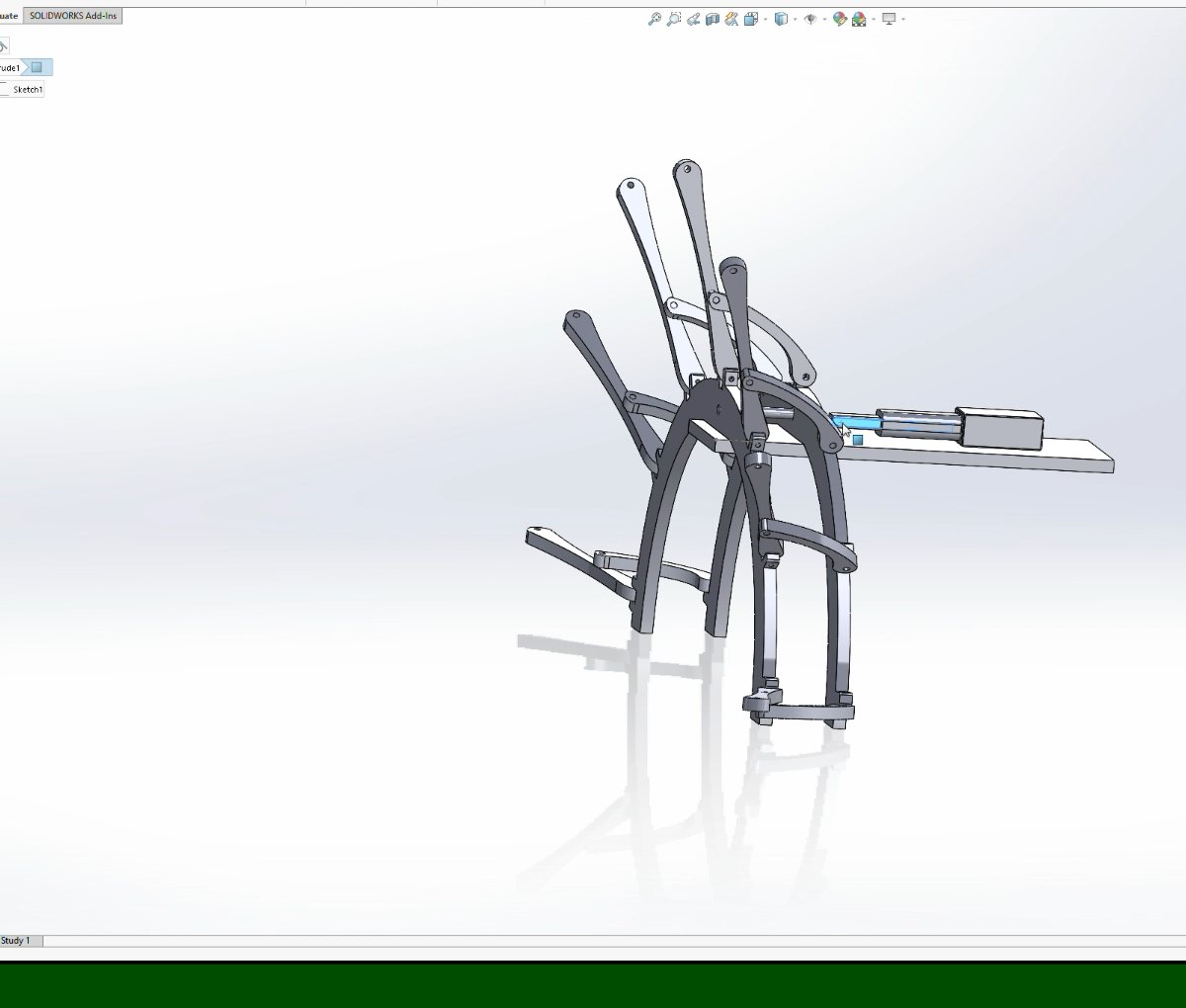
Task: Click the Edit Appearance icon
Action: pos(840,19)
